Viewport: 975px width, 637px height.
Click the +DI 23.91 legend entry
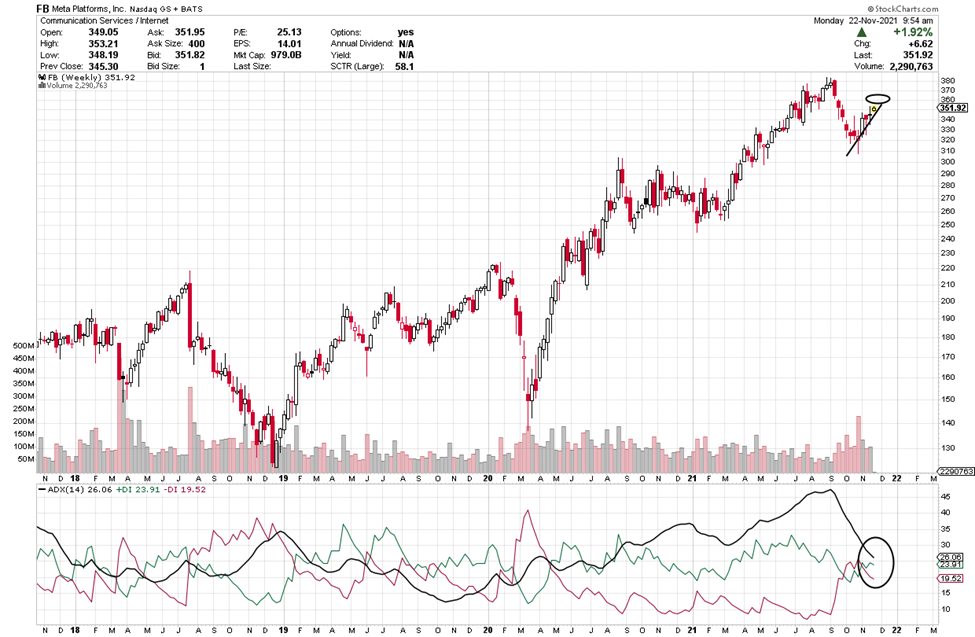138,490
